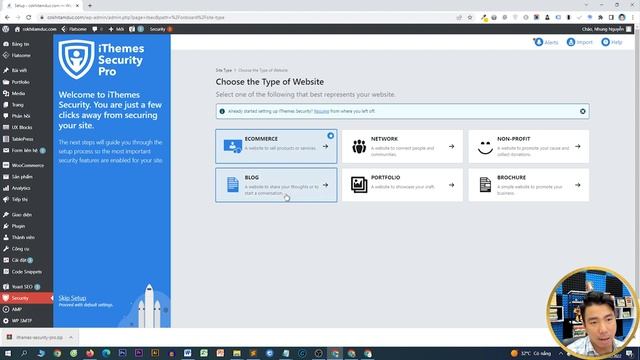Open Security item in admin bar
640x360 pixels.
[x=160, y=29]
